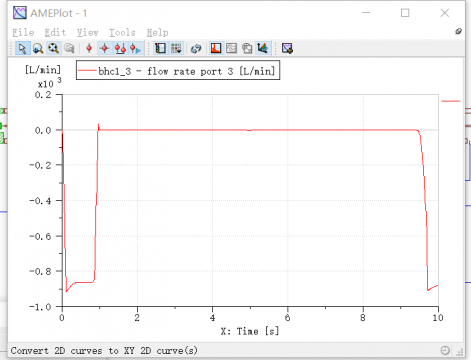
Task: Click the zoom-to-fit magnifier icon
Action: pyautogui.click(x=53, y=49)
